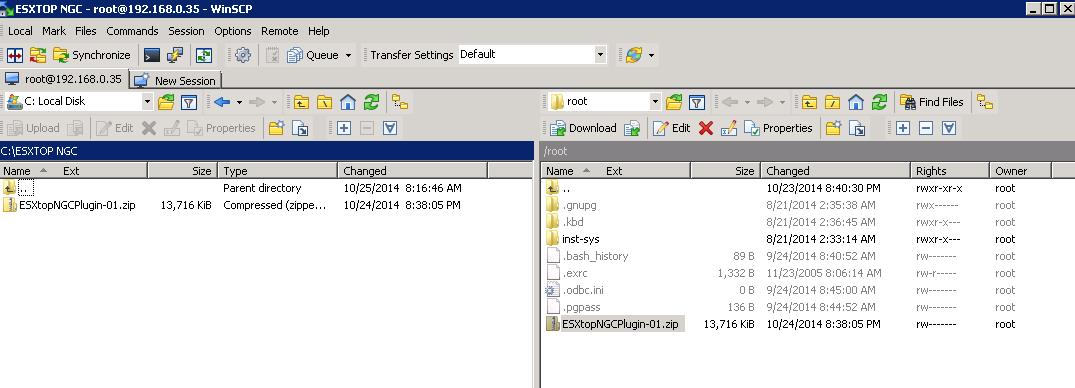Screen dimensions: 1075x388
Task: Open the Commands menu
Action: point(132,31)
